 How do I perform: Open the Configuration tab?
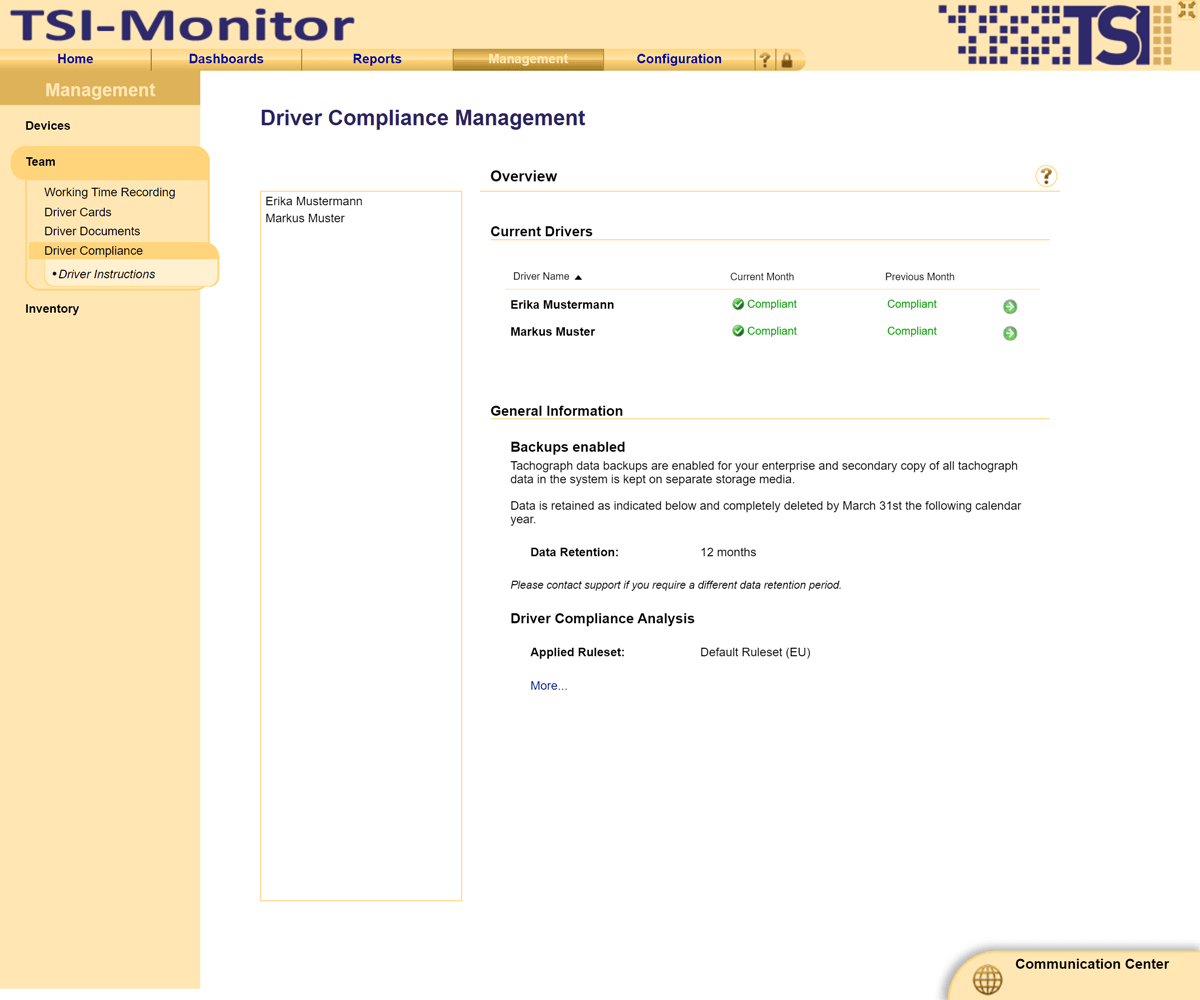[679, 59]
